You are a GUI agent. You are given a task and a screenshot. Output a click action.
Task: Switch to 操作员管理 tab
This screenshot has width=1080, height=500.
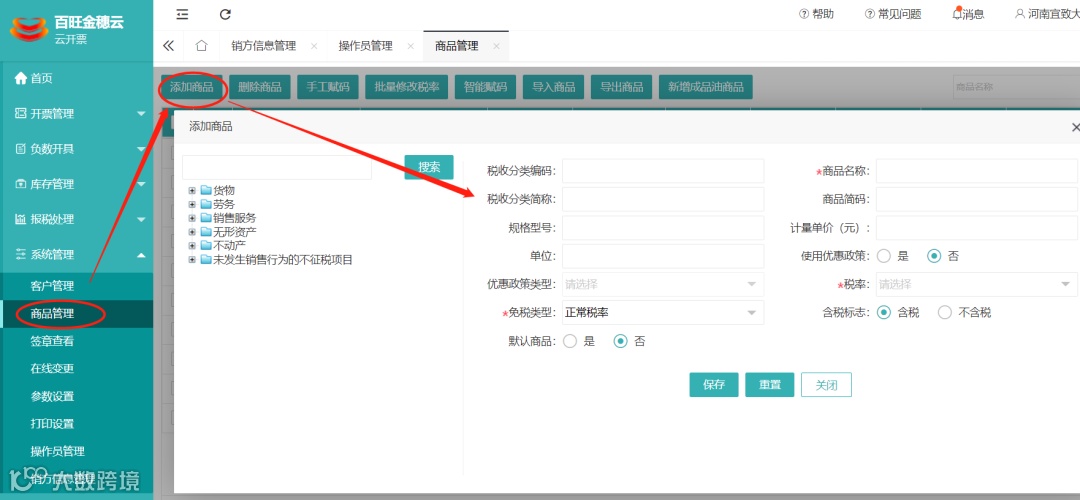coord(366,46)
